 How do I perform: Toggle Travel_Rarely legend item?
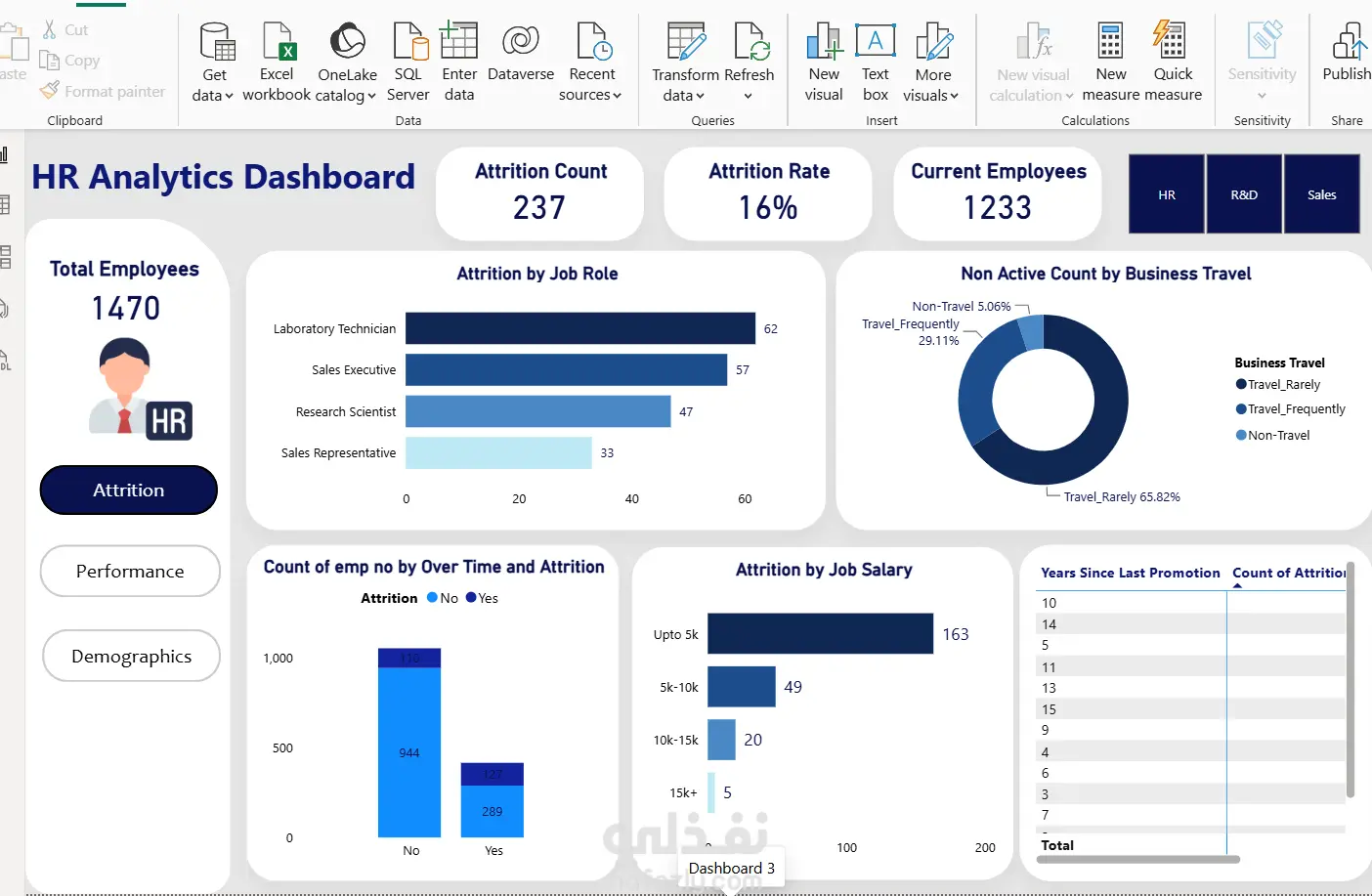click(x=1278, y=385)
